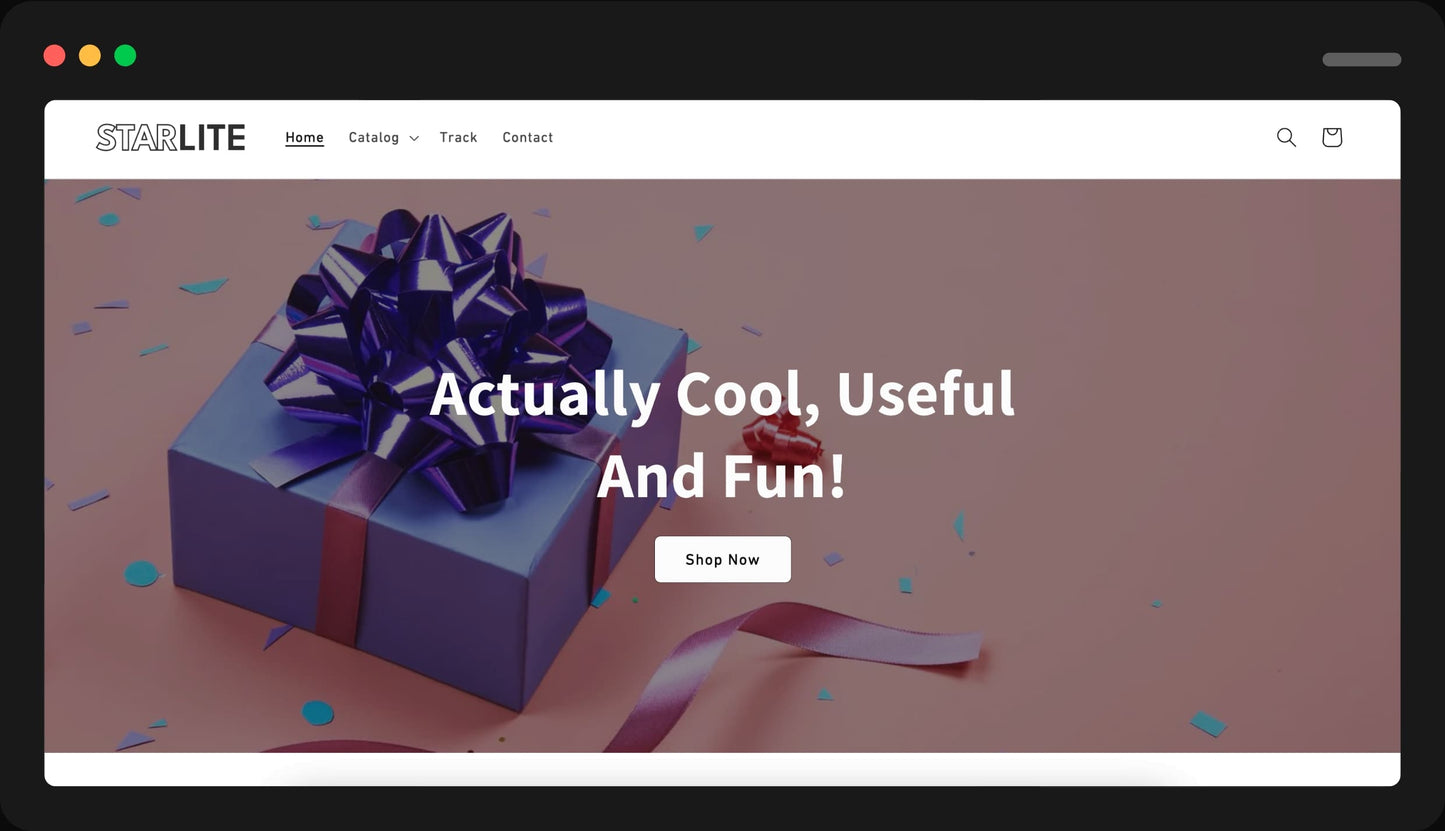
Task: Open the Track page link
Action: [458, 137]
